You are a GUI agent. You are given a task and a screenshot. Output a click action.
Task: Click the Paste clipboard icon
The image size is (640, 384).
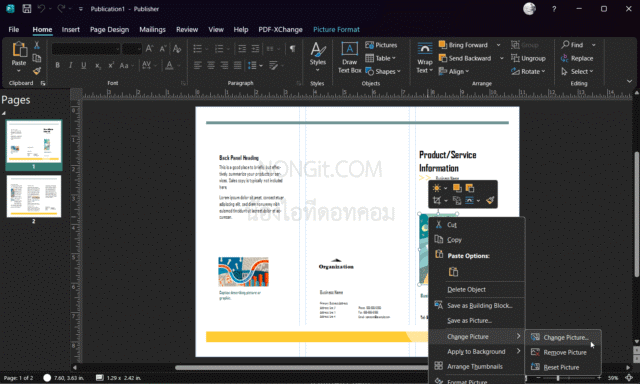pyautogui.click(x=19, y=50)
